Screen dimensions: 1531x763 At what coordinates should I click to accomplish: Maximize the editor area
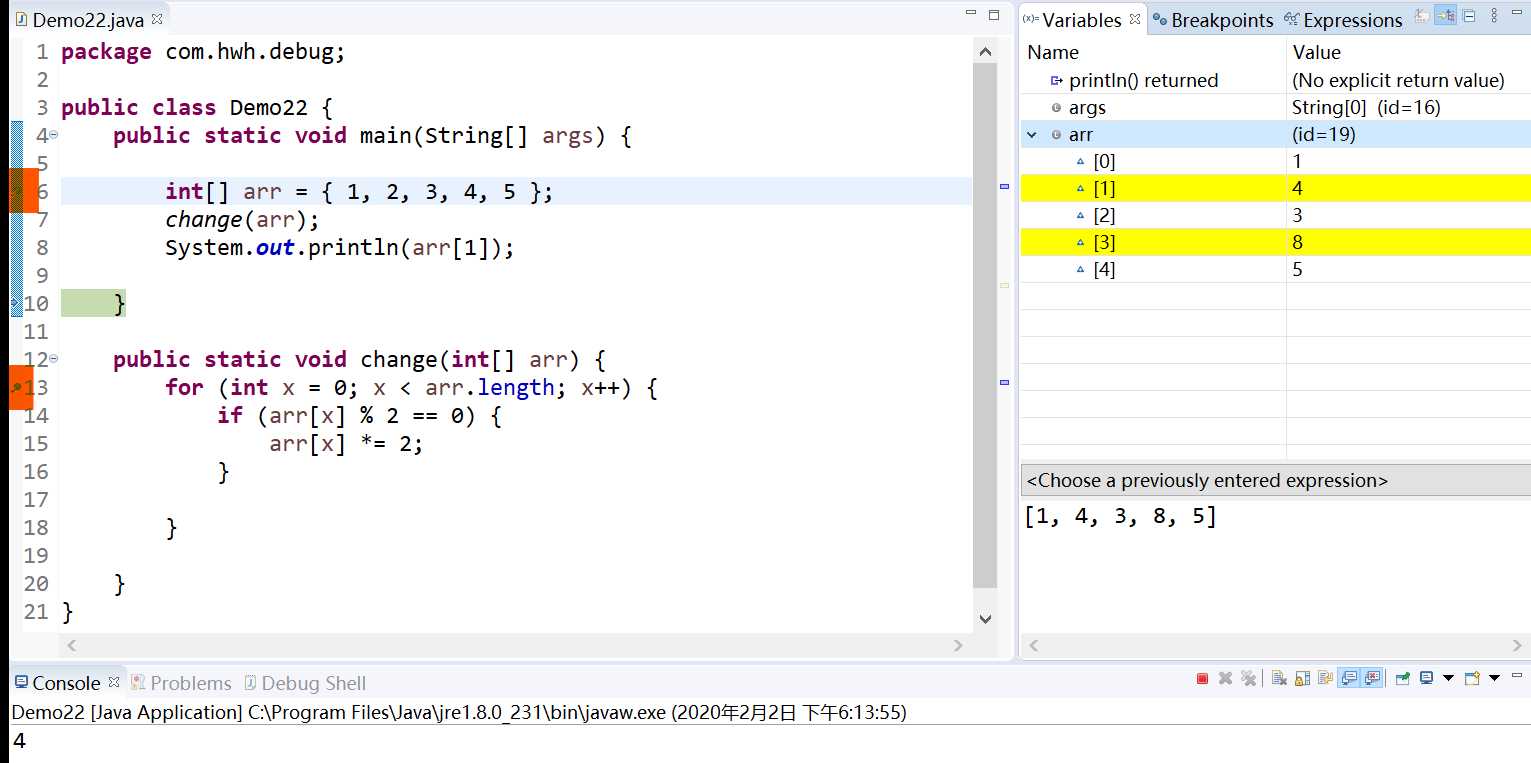pyautogui.click(x=994, y=15)
